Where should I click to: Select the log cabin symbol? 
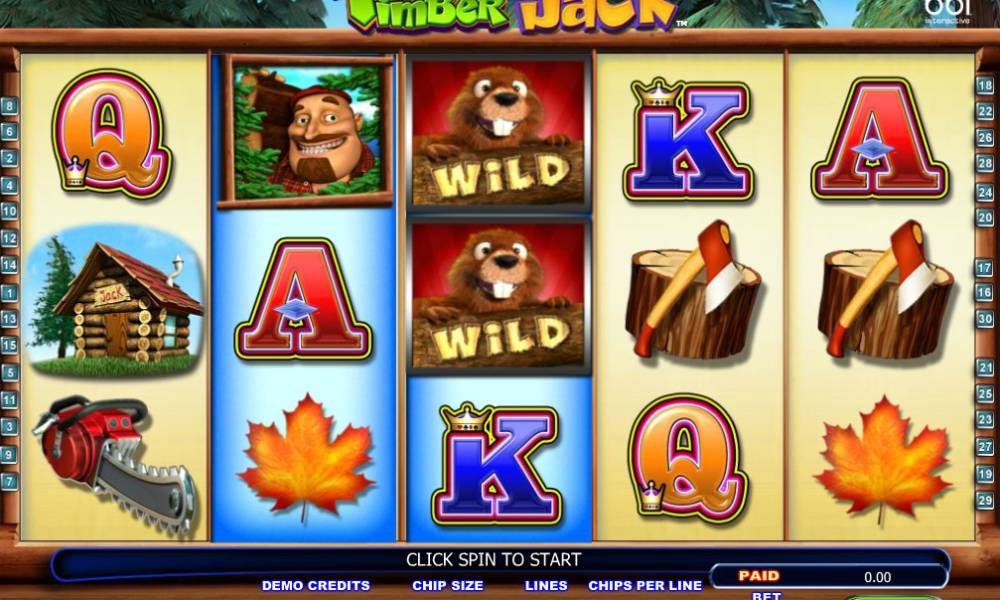(x=115, y=301)
